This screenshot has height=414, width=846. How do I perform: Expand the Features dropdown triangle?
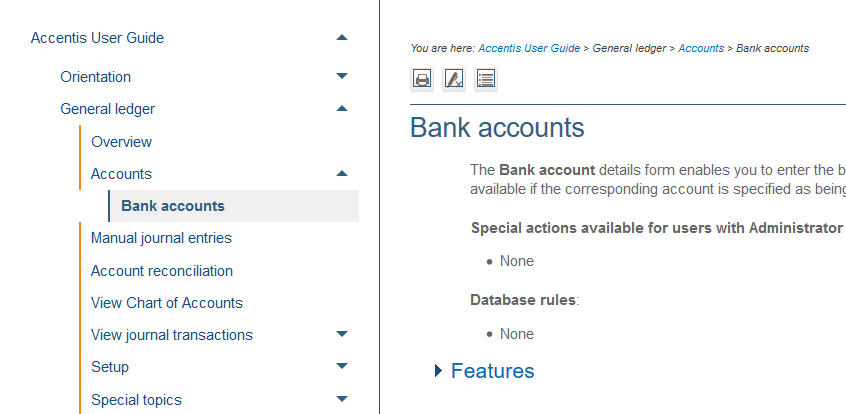pos(438,371)
